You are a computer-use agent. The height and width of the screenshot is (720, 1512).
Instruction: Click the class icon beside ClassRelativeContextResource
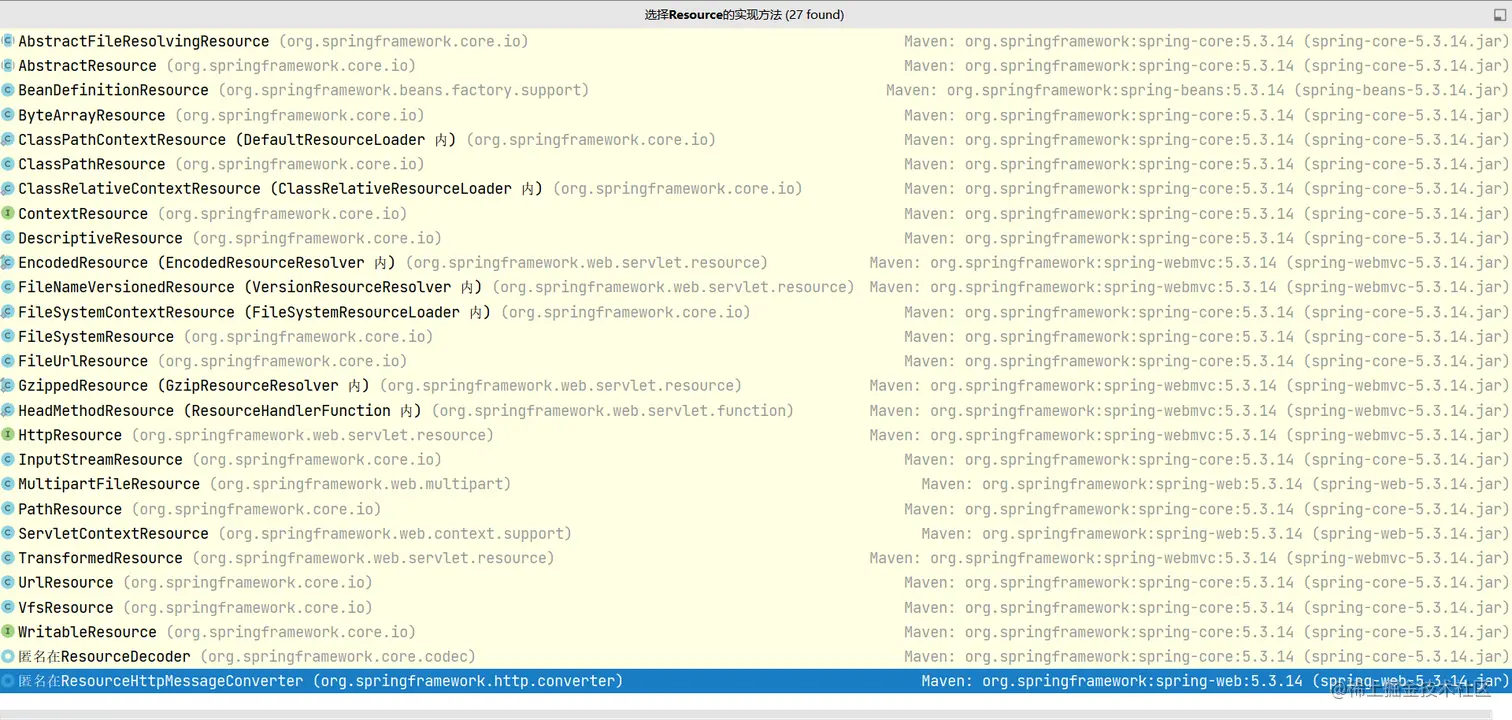tap(8, 189)
